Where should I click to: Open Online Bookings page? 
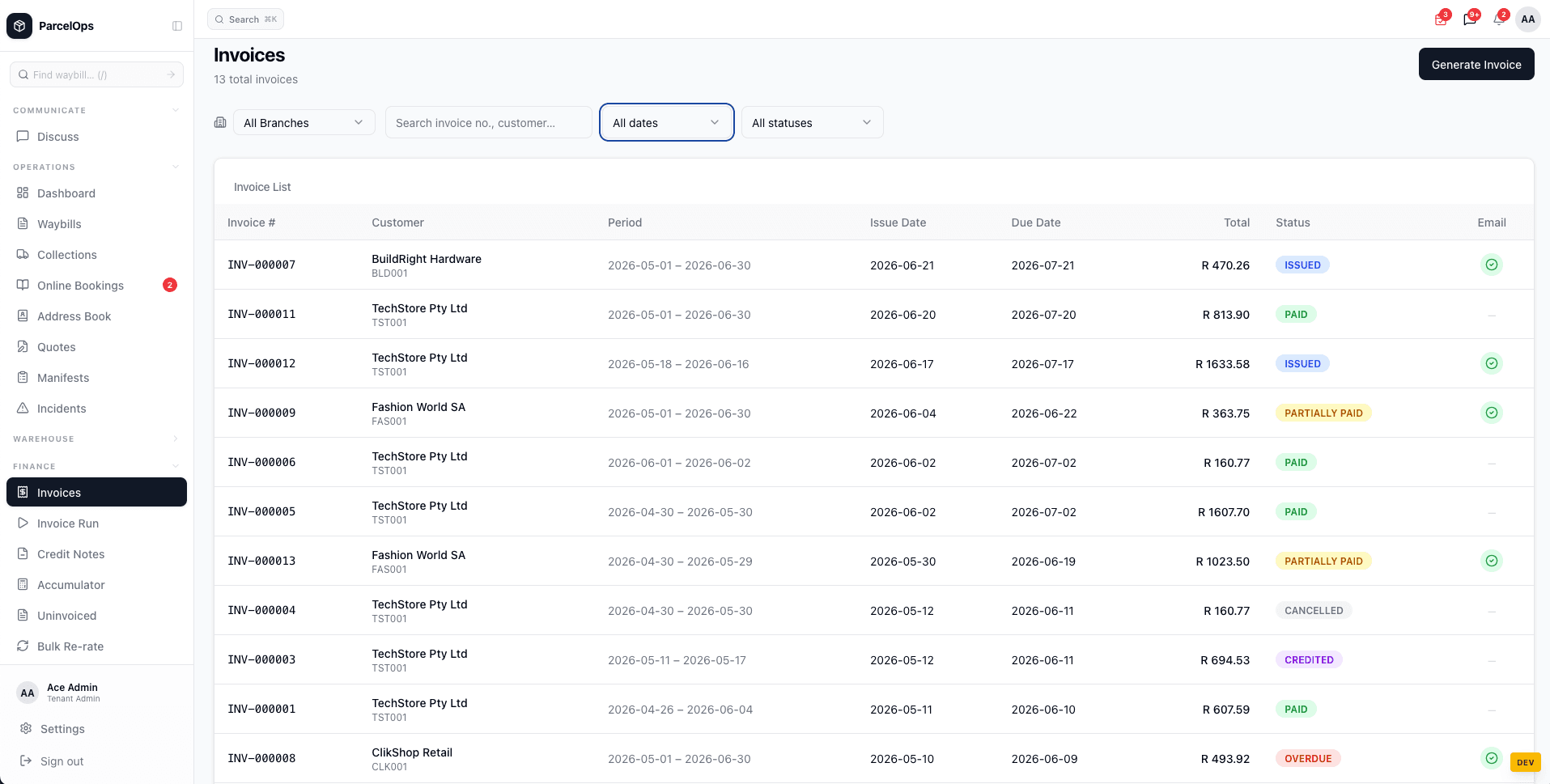pos(96,286)
